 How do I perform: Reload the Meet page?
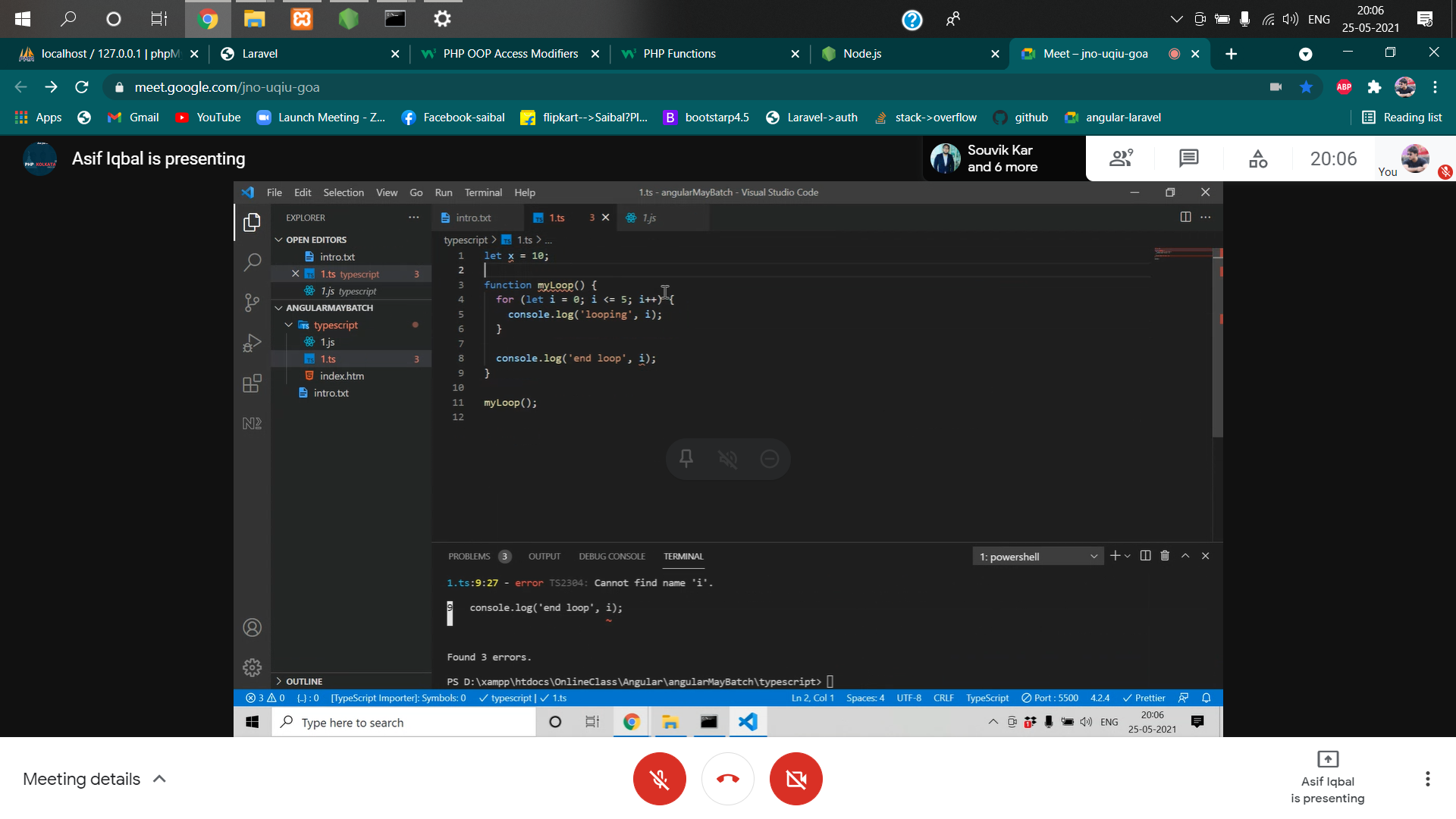coord(82,87)
